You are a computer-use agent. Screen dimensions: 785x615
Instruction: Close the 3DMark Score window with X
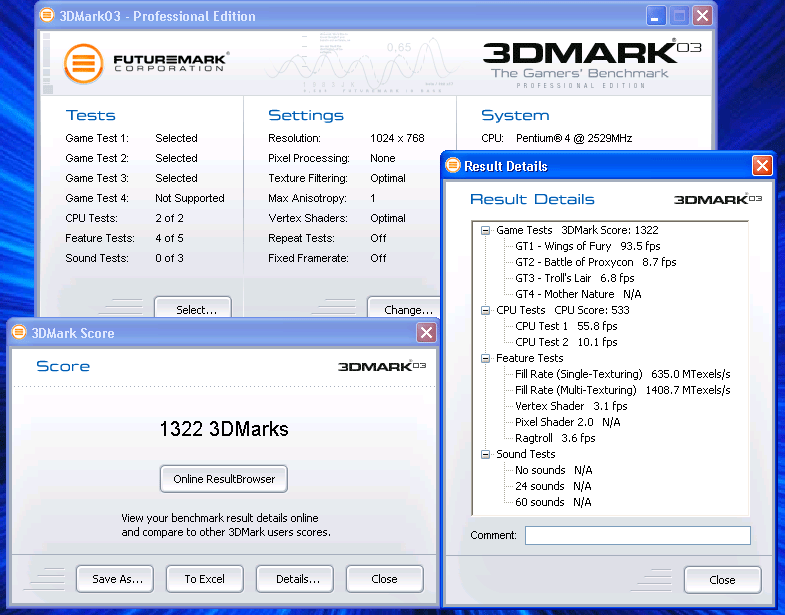[426, 333]
